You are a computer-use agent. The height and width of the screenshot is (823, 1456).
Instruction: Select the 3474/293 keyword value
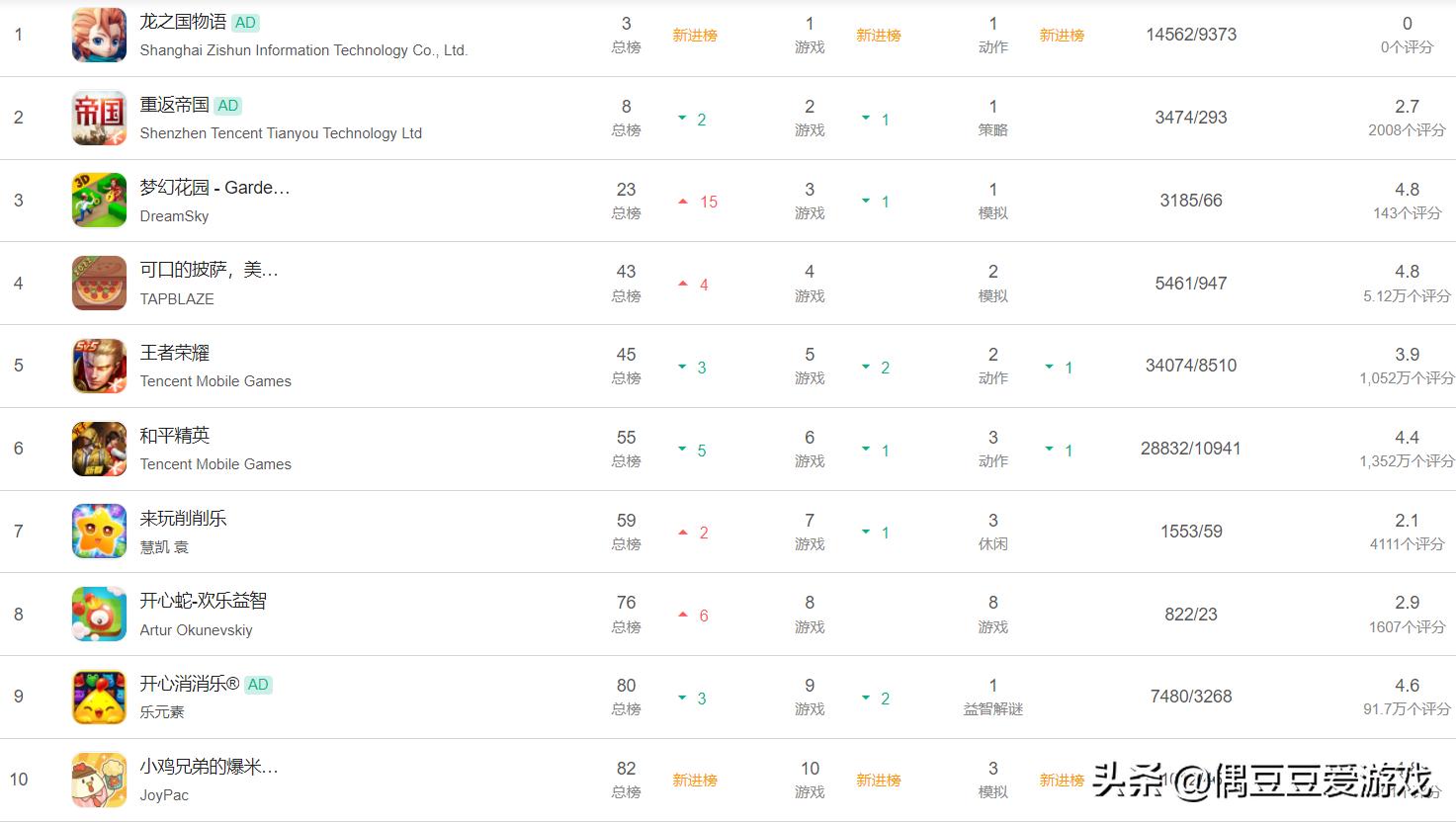point(1191,118)
